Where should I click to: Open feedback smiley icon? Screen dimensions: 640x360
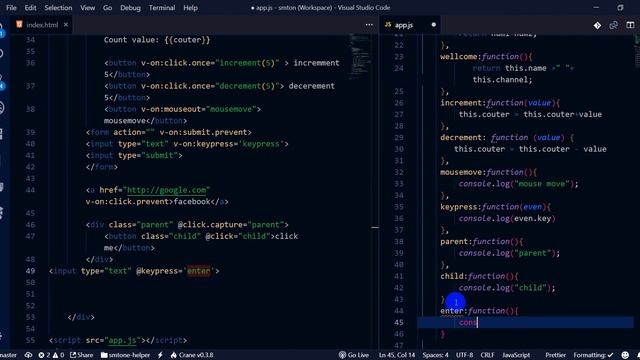(625, 355)
